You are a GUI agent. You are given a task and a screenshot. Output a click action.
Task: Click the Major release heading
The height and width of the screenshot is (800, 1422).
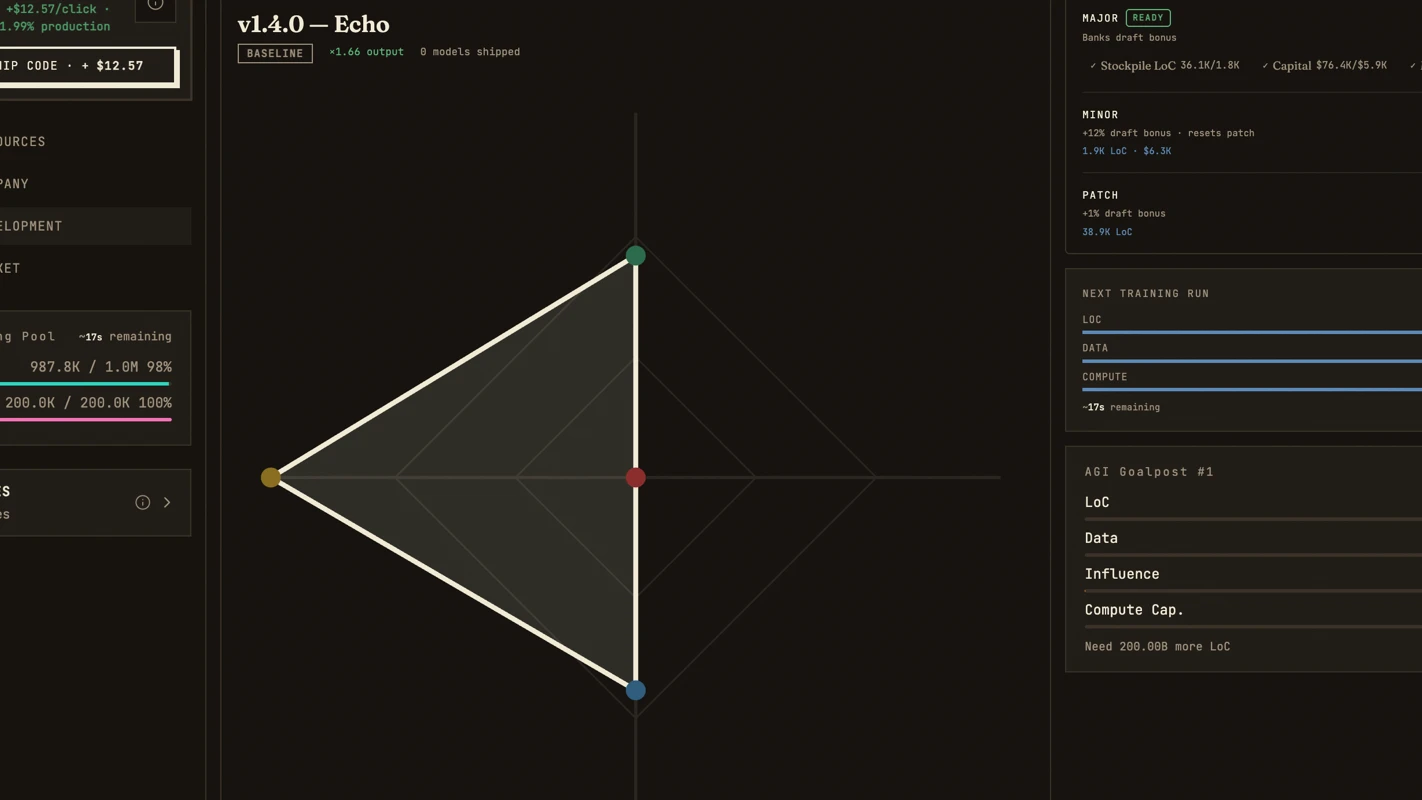[x=1100, y=18]
